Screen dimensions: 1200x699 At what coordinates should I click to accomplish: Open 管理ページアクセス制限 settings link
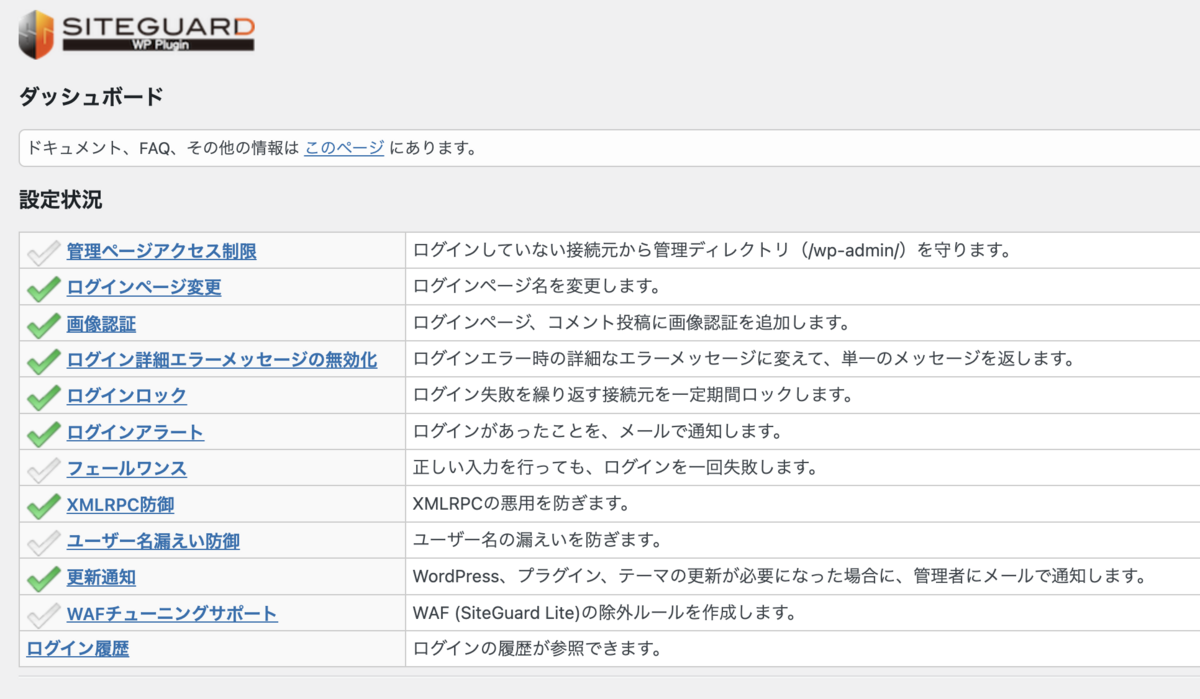pos(161,251)
